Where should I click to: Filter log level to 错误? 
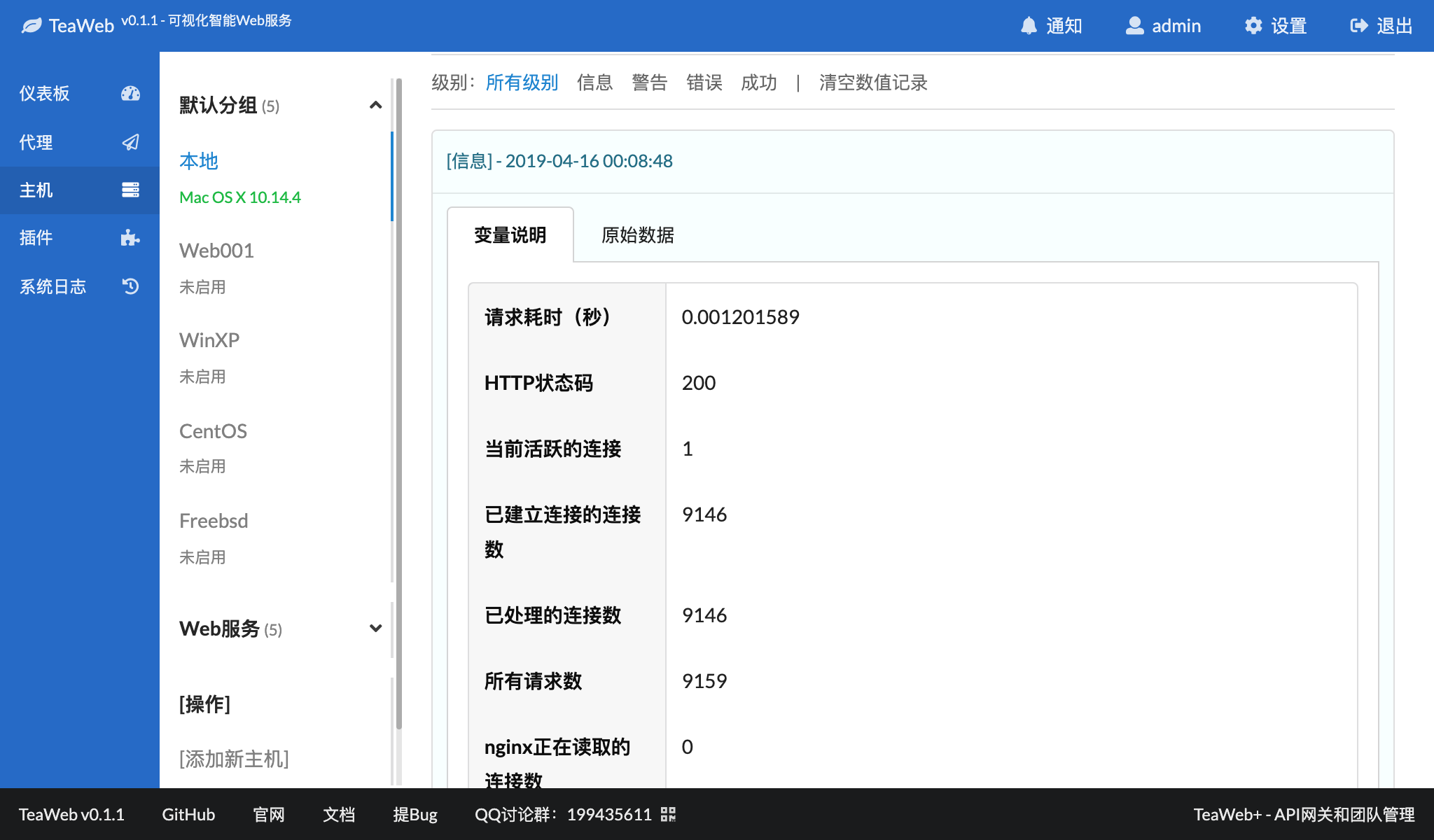coord(704,83)
